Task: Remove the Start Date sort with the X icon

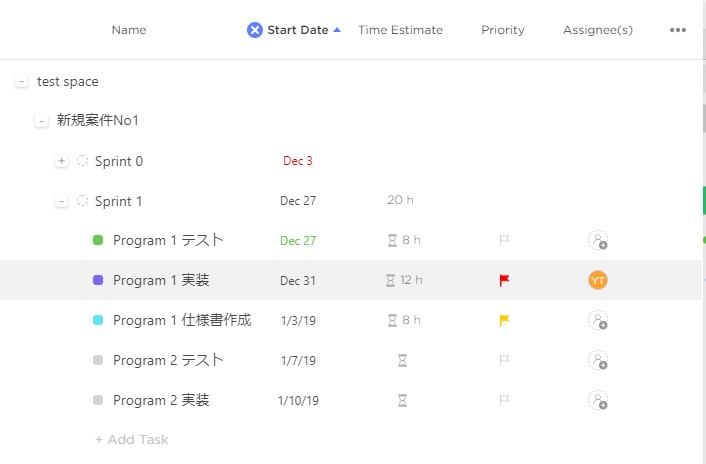Action: [254, 30]
